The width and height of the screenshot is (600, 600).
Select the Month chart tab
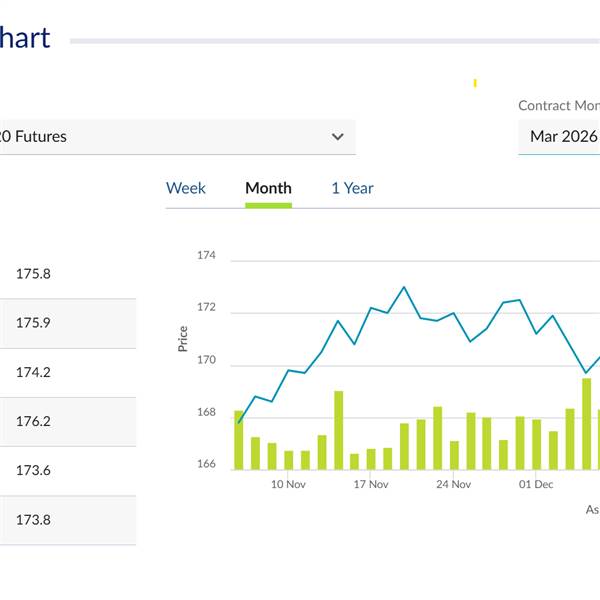(268, 188)
